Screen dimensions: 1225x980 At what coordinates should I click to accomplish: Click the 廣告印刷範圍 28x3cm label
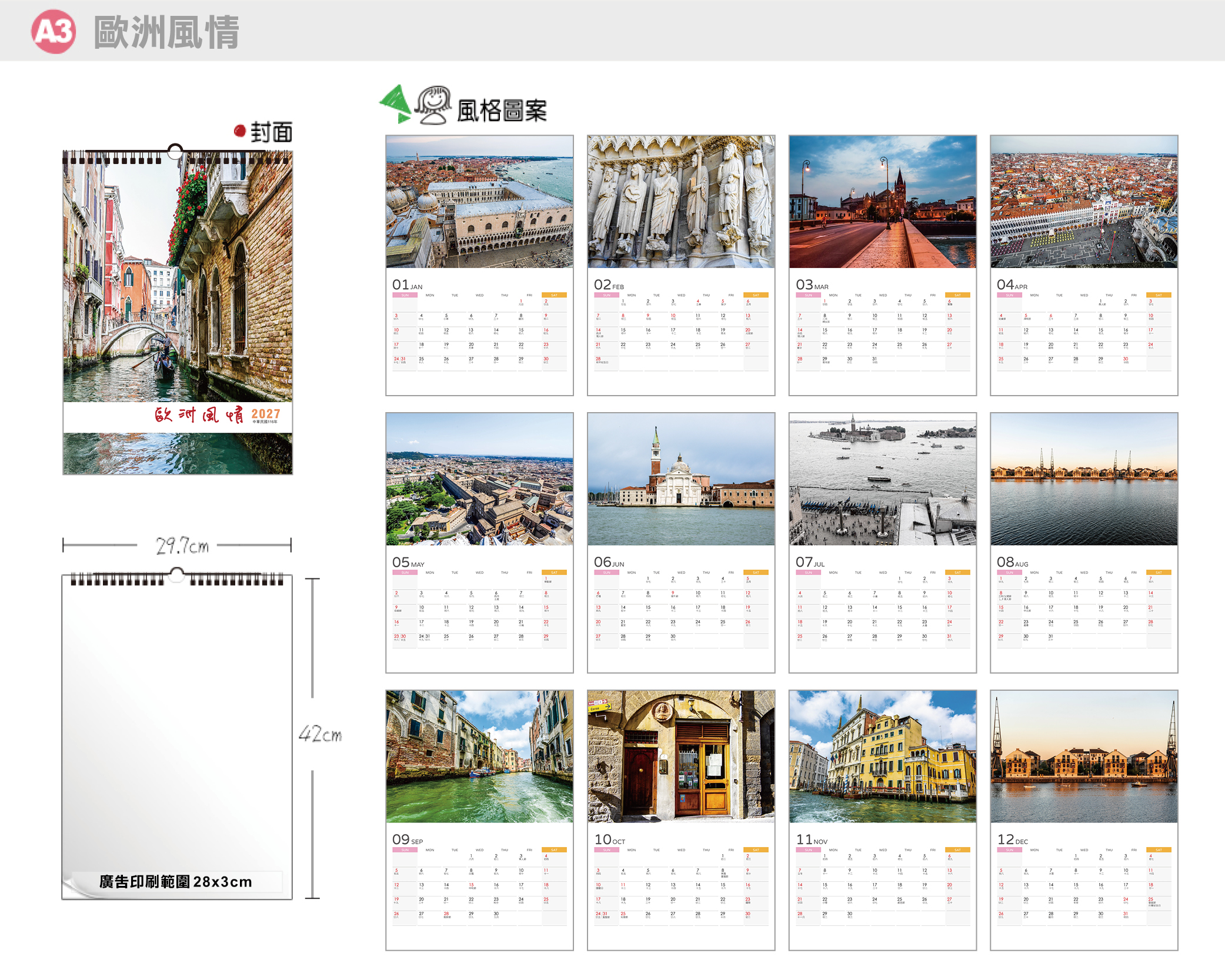point(175,882)
